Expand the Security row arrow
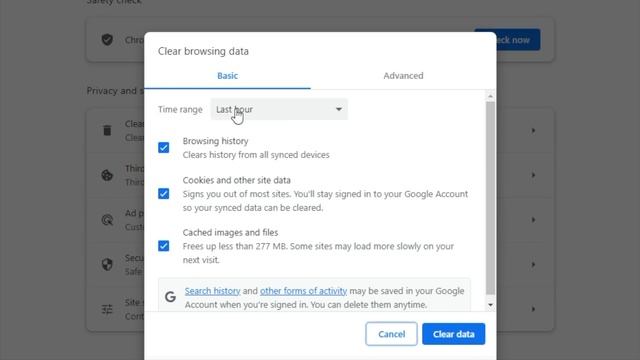Image resolution: width=640 pixels, height=360 pixels. tap(533, 264)
